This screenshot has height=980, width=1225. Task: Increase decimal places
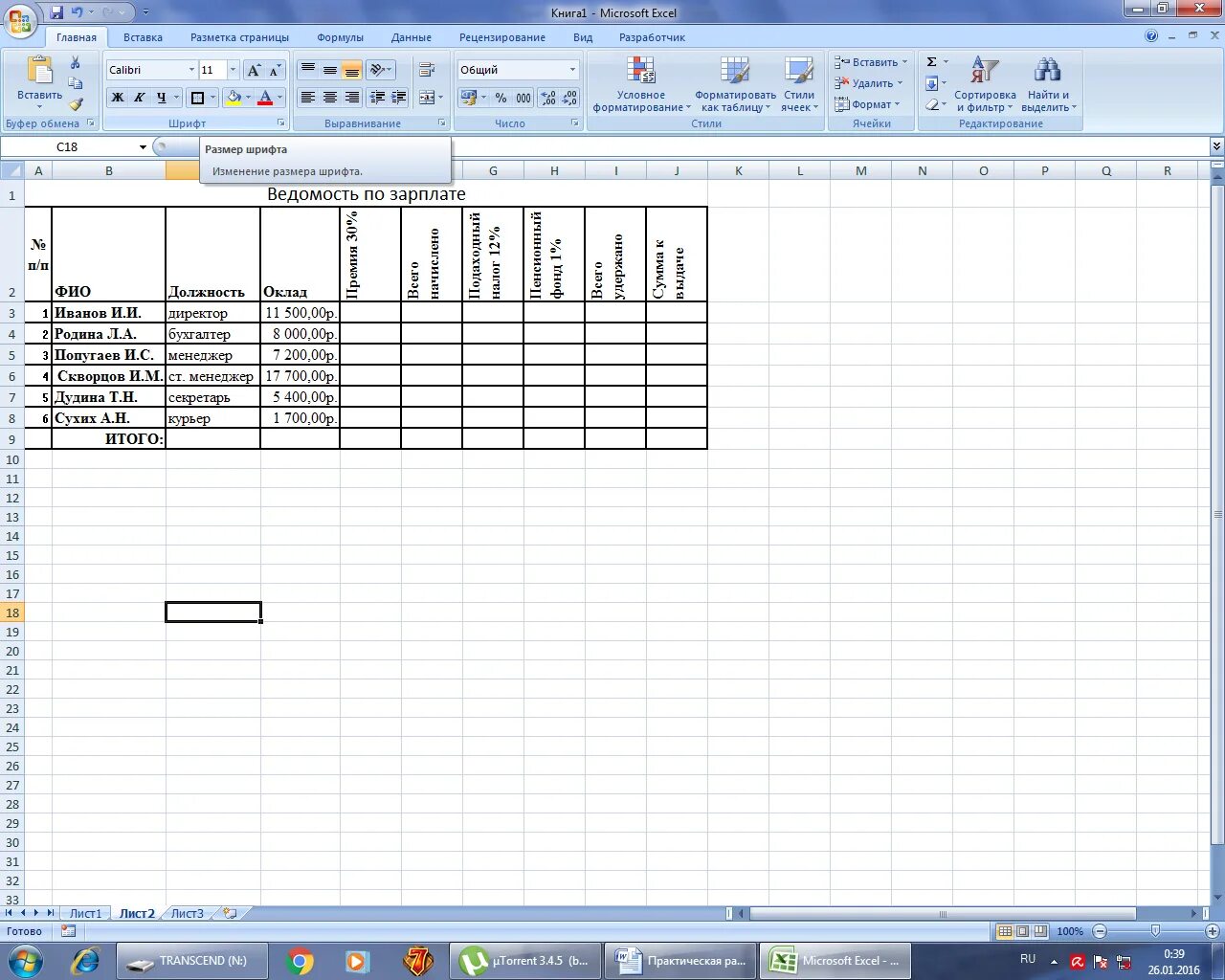[548, 98]
